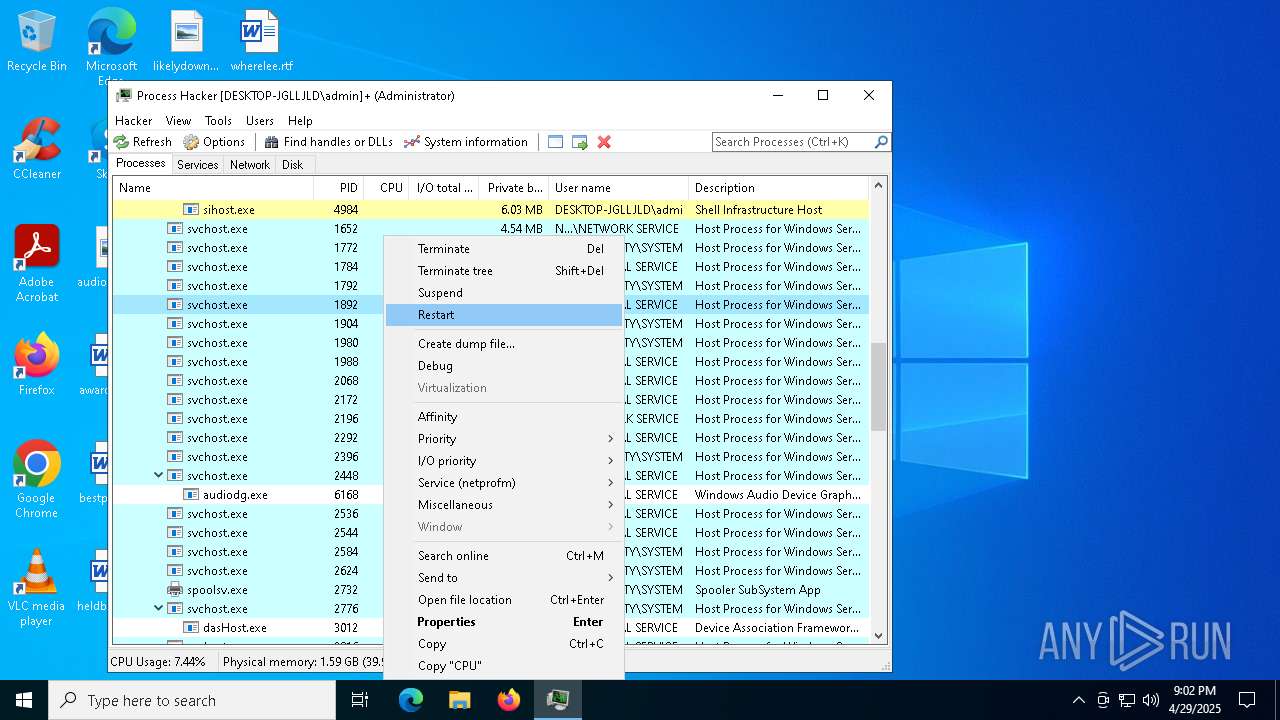The width and height of the screenshot is (1280, 720).
Task: Choose Affinity in the context menu
Action: pos(504,417)
